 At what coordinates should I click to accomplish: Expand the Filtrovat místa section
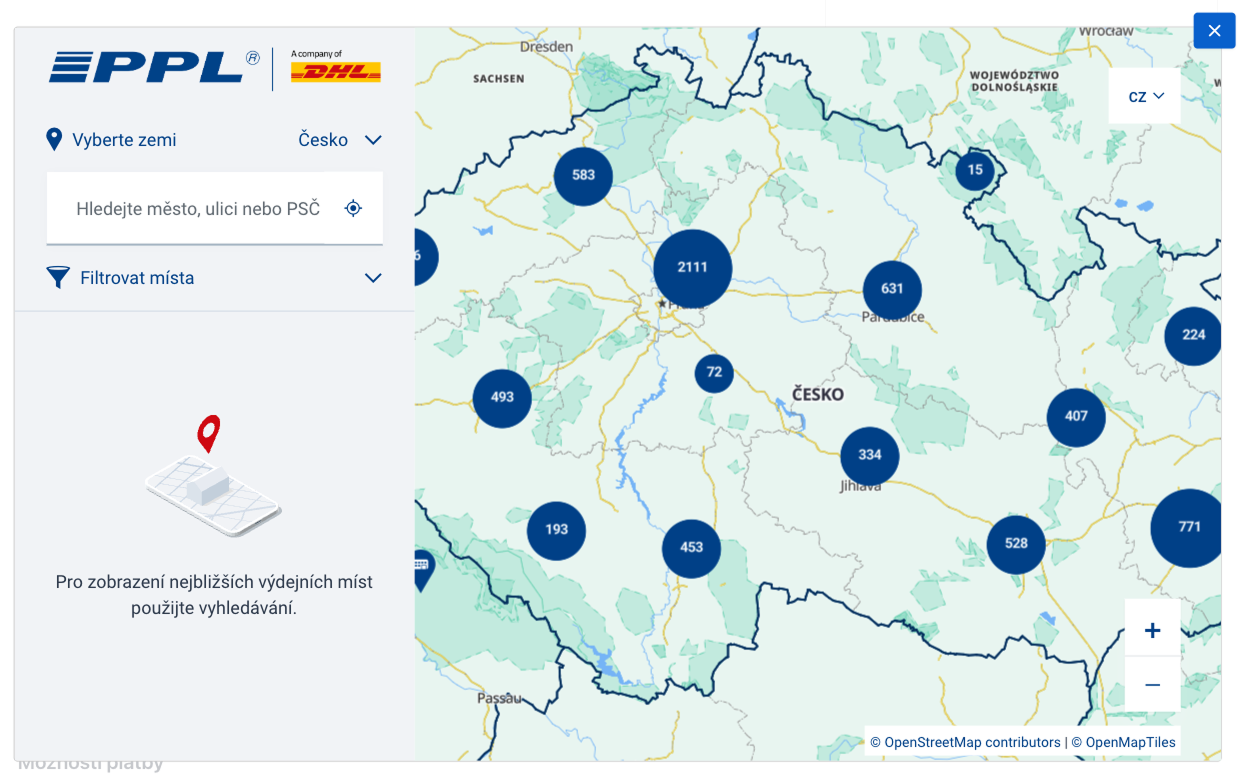click(x=214, y=278)
